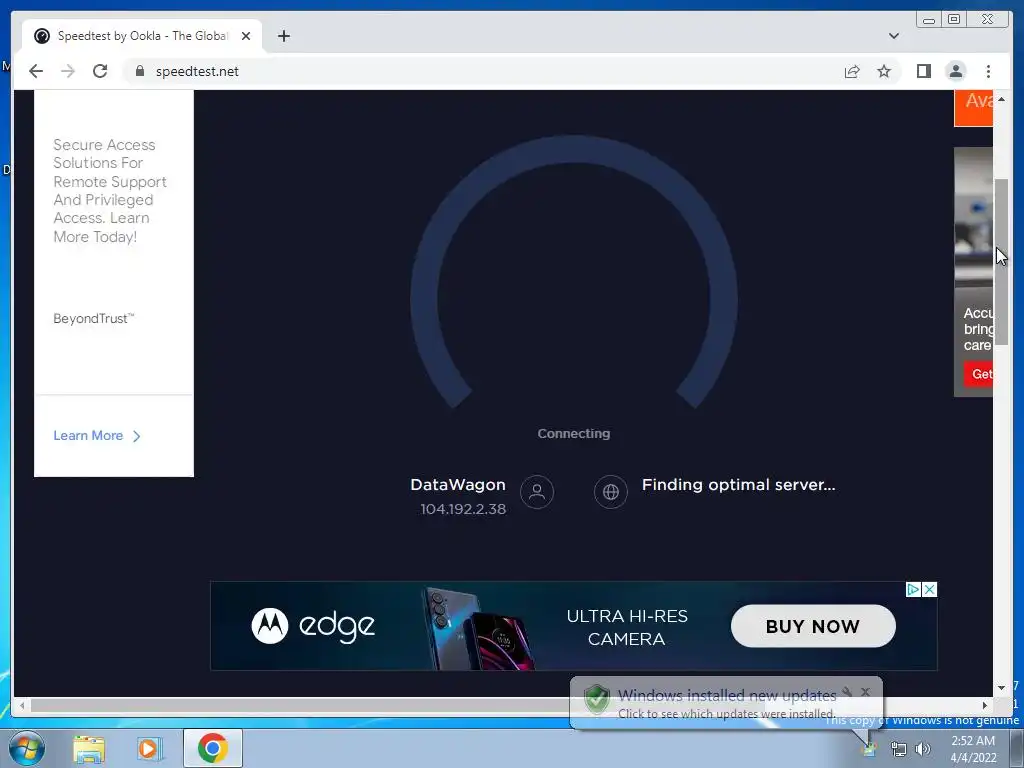Click the horizontal scrollbar right arrow
The width and height of the screenshot is (1024, 768).
tap(985, 705)
